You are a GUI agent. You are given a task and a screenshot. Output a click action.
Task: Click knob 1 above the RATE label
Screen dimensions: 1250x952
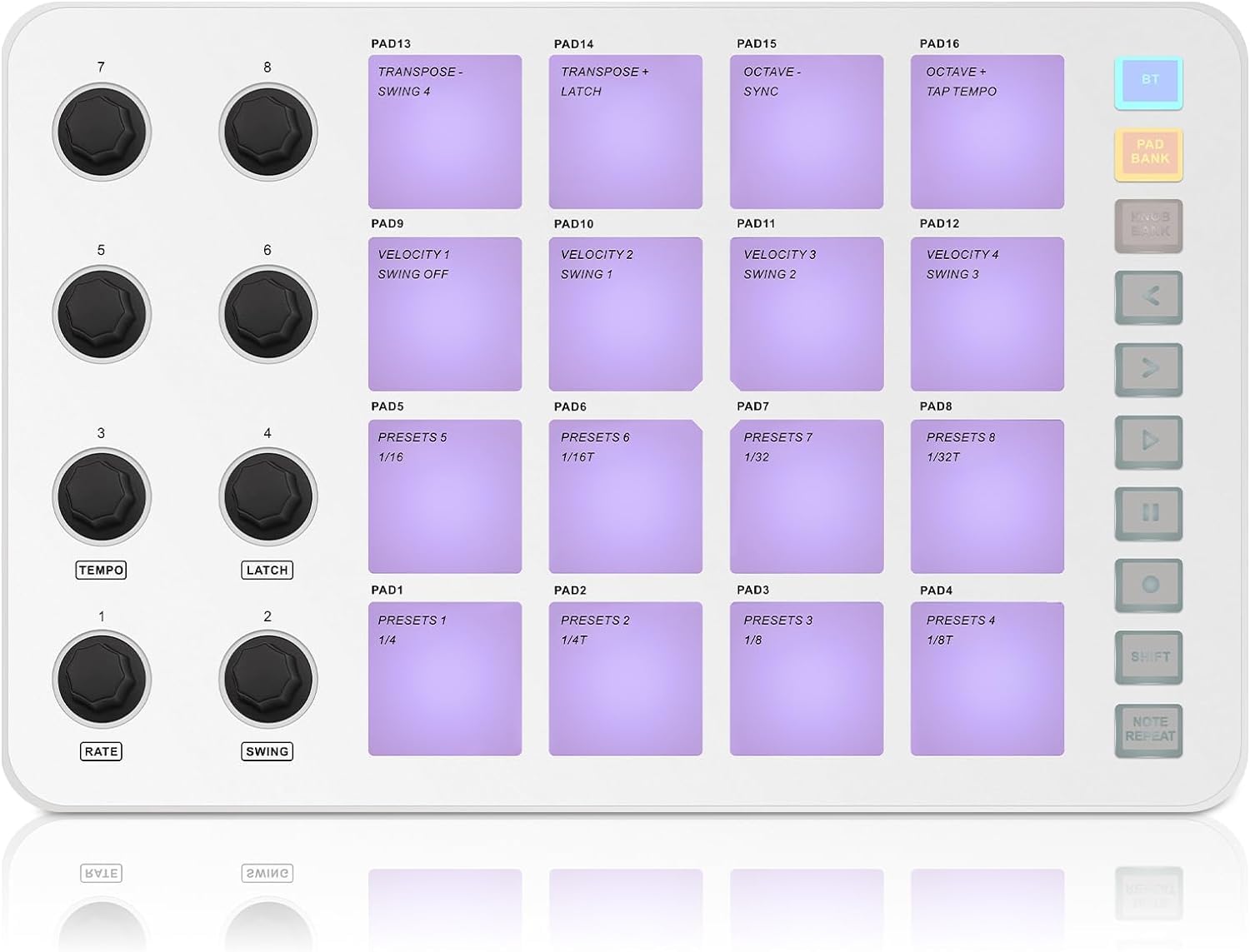pyautogui.click(x=102, y=679)
